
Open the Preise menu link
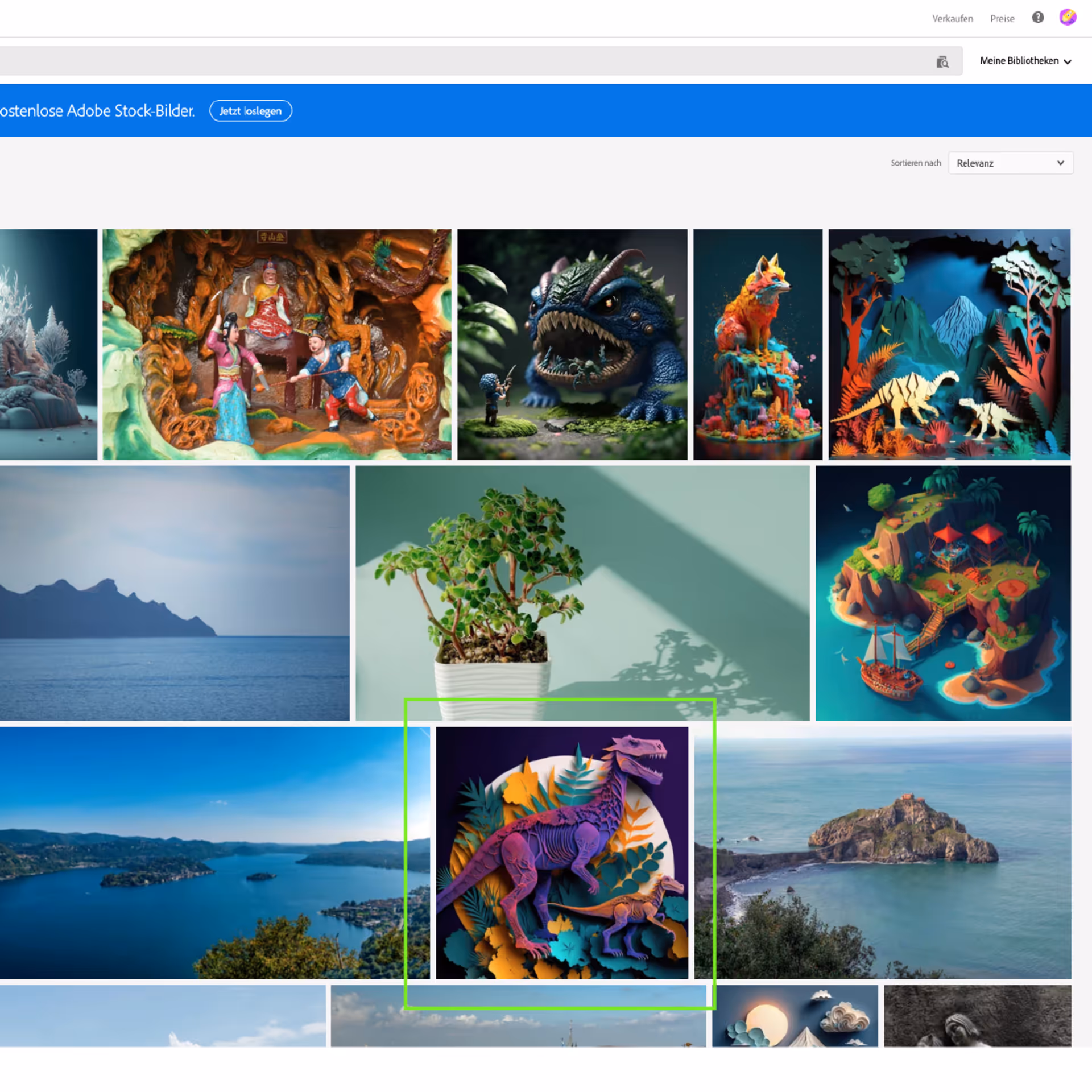coord(1002,19)
